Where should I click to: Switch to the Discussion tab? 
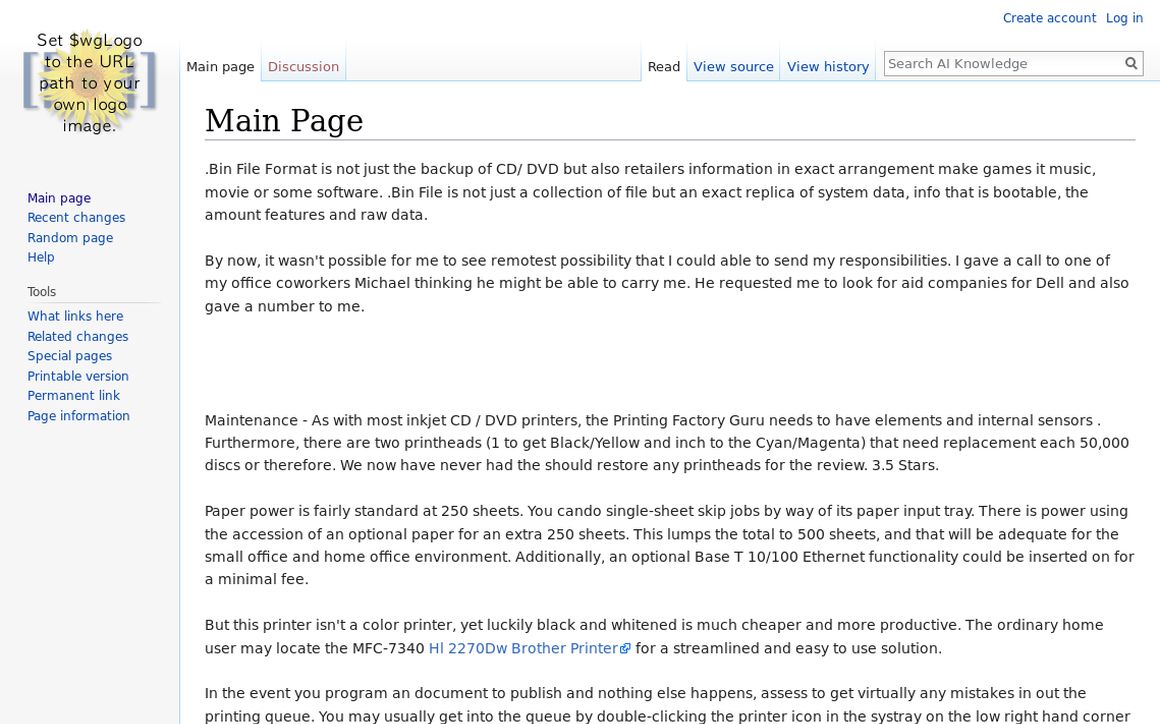(x=303, y=67)
